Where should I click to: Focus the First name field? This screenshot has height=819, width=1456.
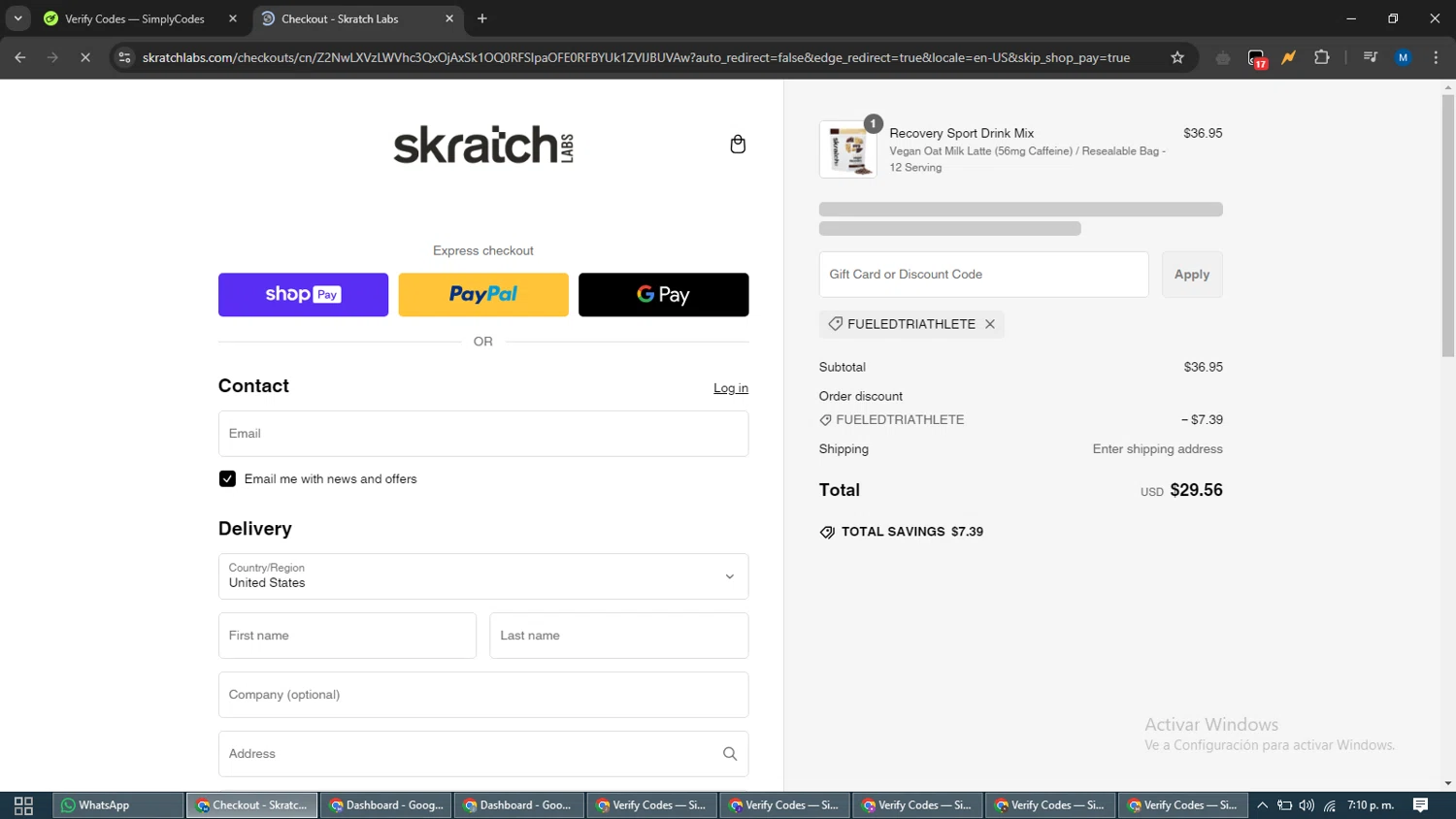347,636
